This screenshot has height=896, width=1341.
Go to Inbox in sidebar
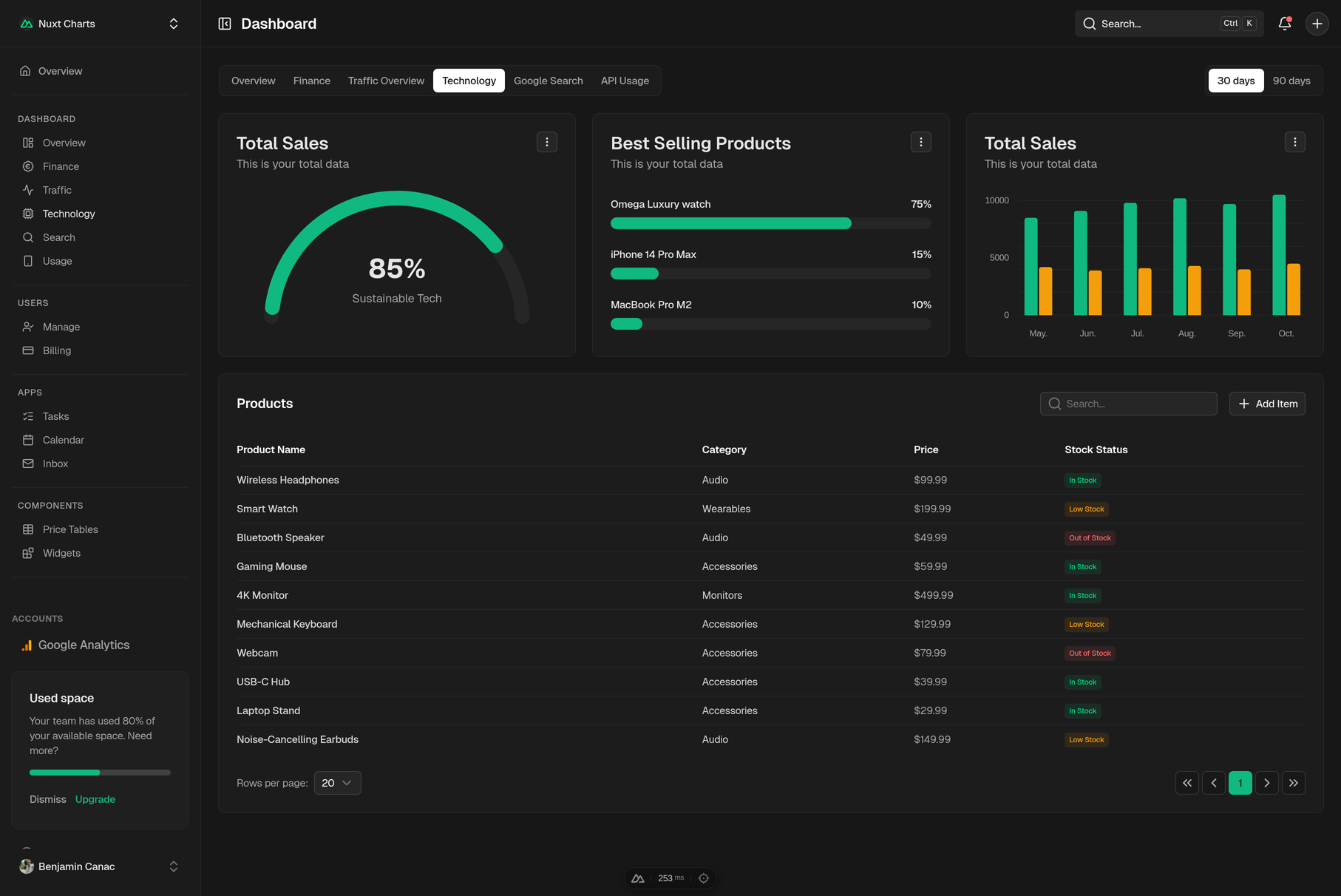tap(55, 464)
